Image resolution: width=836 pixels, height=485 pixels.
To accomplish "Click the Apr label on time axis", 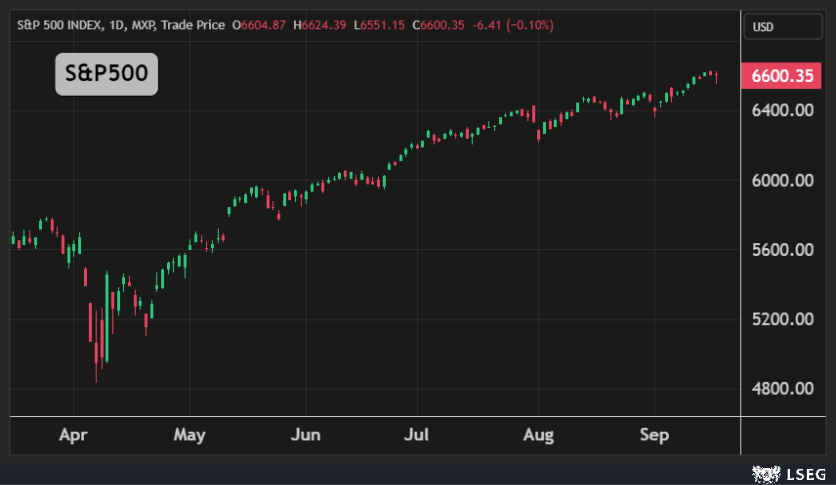I will click(x=73, y=435).
